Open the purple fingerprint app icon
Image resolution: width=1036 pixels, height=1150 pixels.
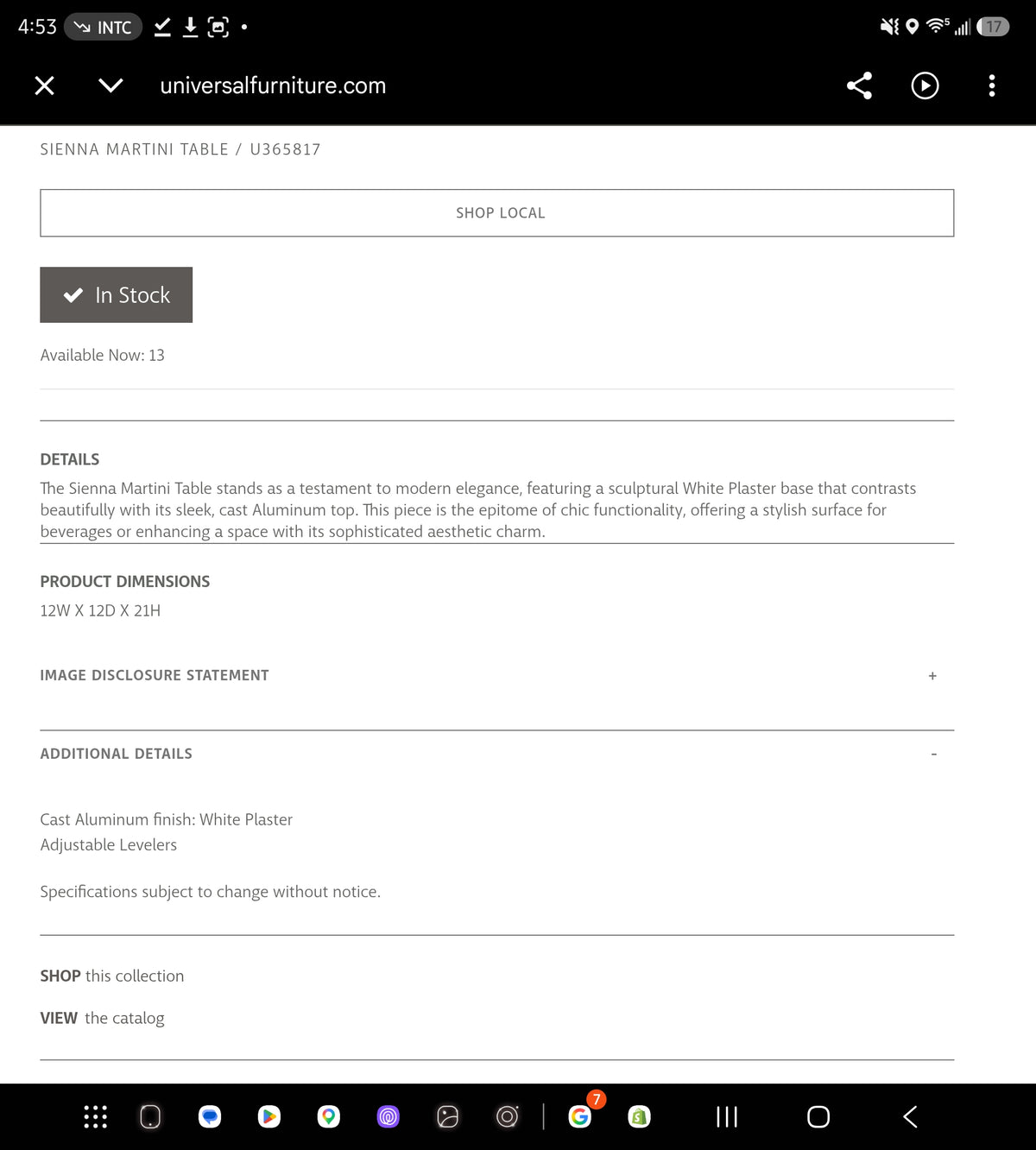(388, 1116)
